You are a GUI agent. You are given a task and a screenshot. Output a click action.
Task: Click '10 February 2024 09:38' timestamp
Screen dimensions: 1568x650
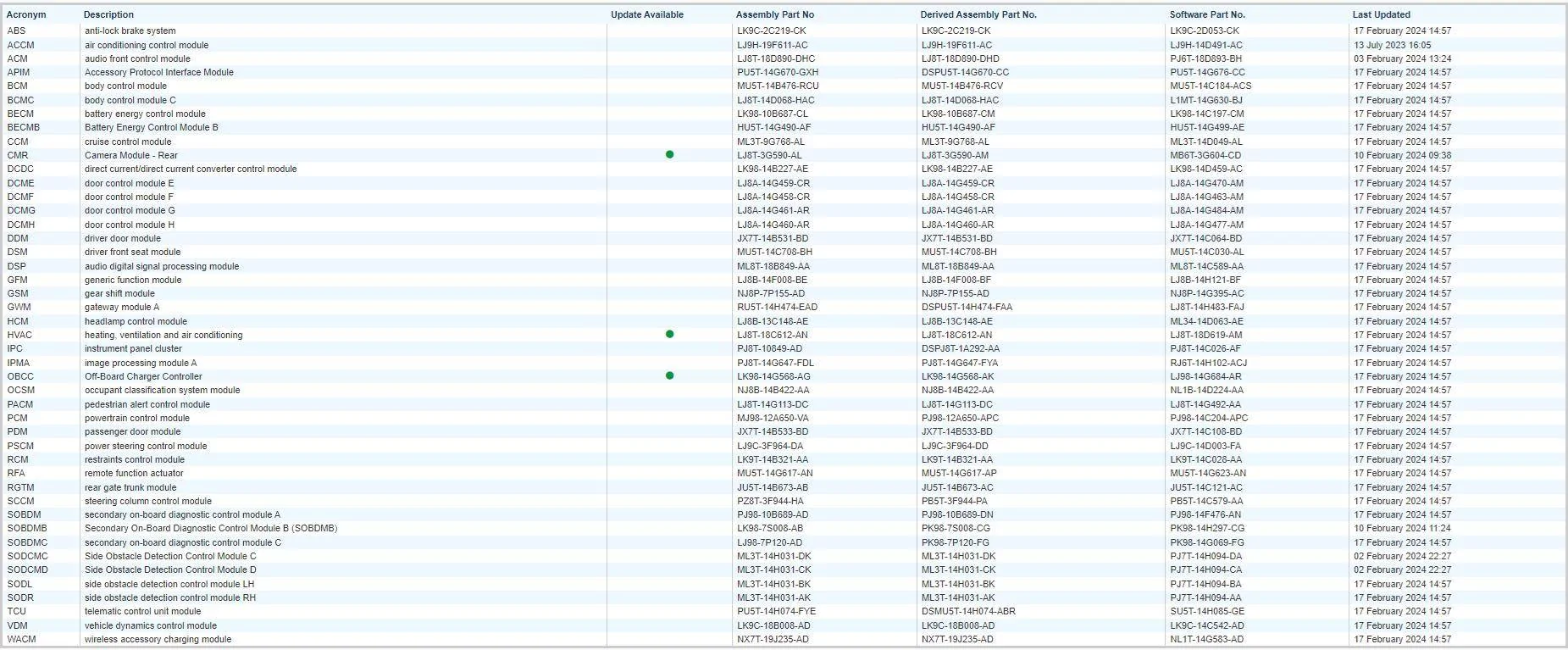pyautogui.click(x=1403, y=156)
